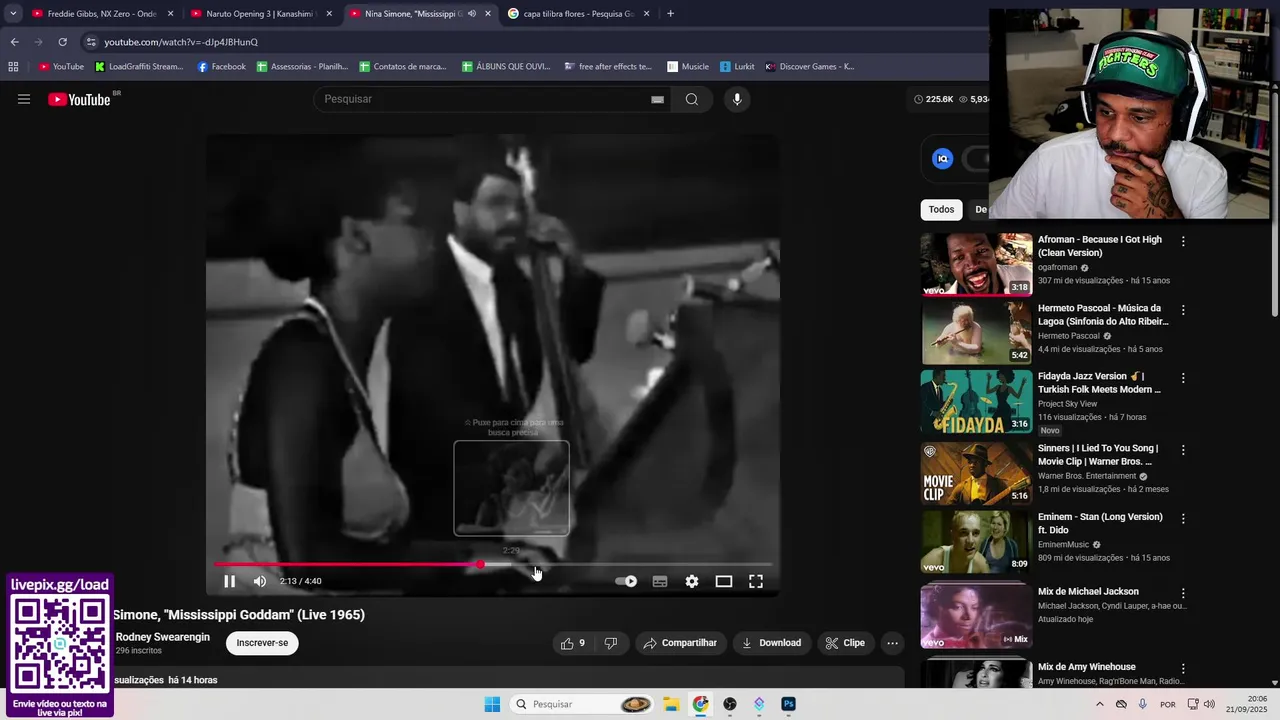Image resolution: width=1280 pixels, height=720 pixels.
Task: Open the ÁLBUNS QUE OUVI bookmark
Action: 506,67
